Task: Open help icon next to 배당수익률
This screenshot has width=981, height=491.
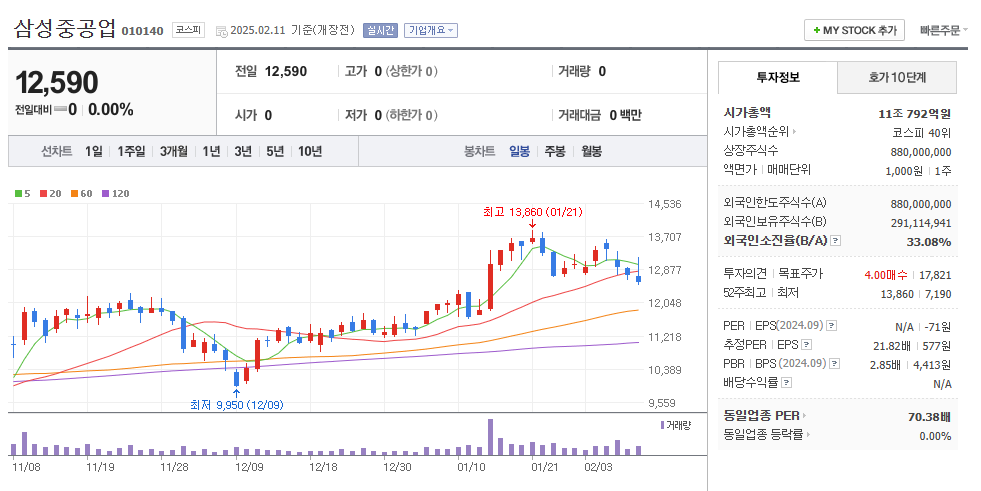Action: [x=786, y=382]
